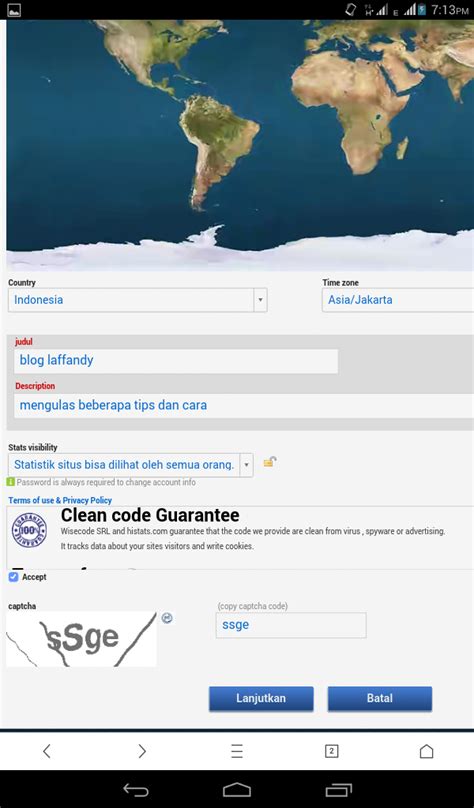This screenshot has width=474, height=808.
Task: Click the captcha code input with ssge
Action: point(291,625)
